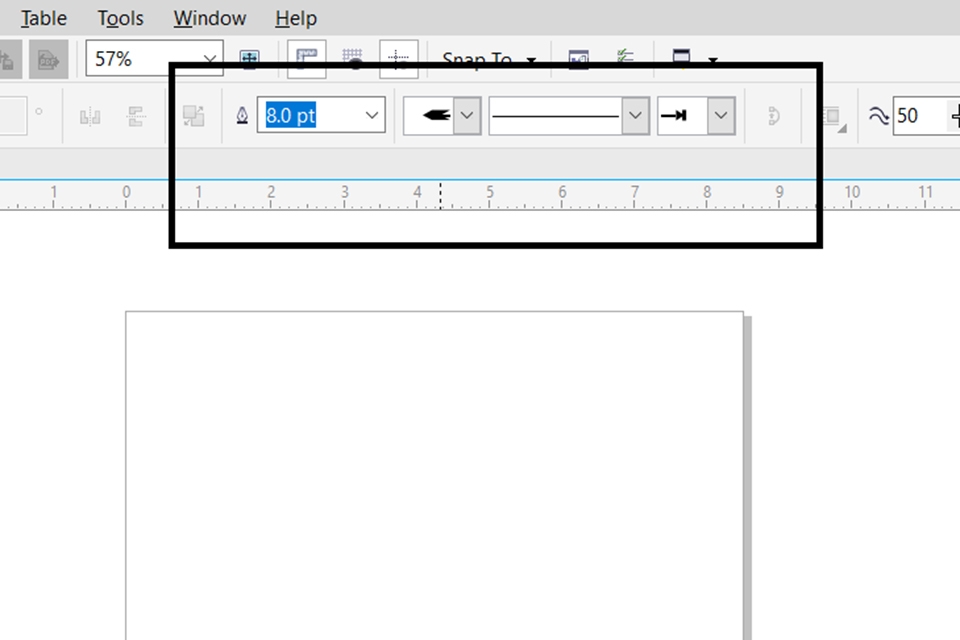Viewport: 960px width, 640px height.
Task: Expand the zoom level dropdown arrow
Action: (x=210, y=59)
